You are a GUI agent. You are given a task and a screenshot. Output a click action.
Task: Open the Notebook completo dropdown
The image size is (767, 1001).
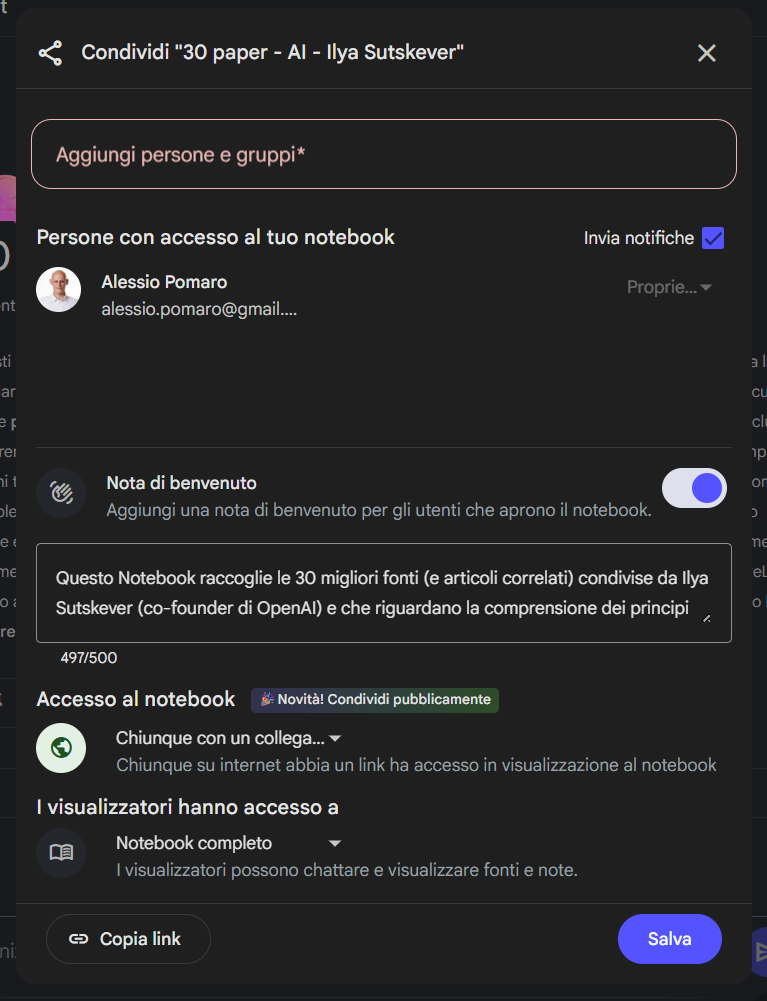[229, 843]
